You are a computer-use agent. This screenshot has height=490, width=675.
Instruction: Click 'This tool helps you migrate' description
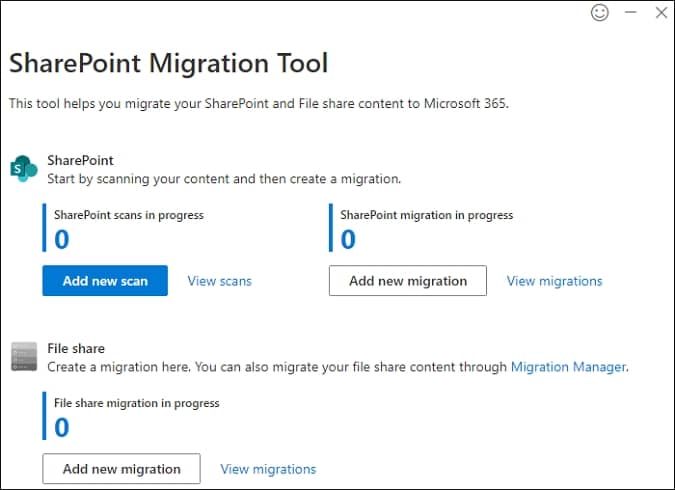(259, 103)
